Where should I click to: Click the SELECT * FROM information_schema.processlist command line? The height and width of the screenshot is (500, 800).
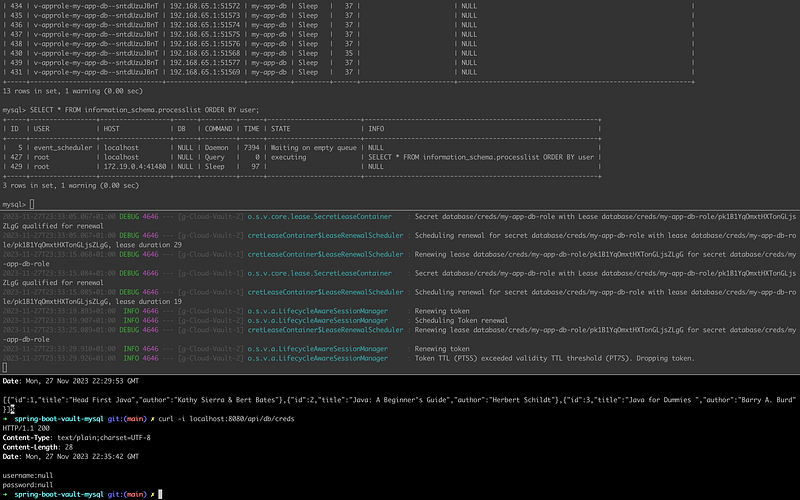coord(144,110)
